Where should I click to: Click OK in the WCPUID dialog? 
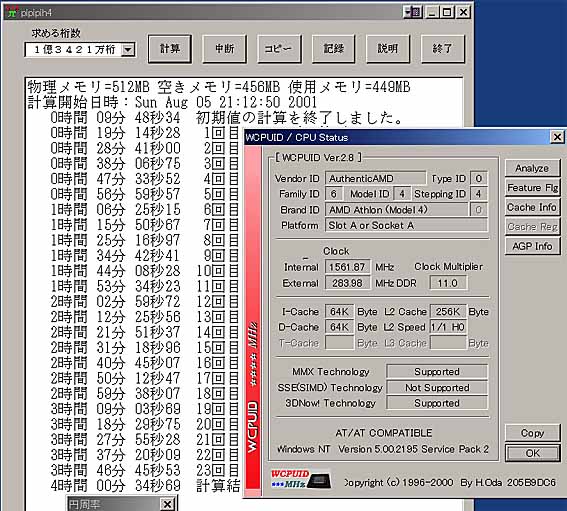tap(532, 453)
